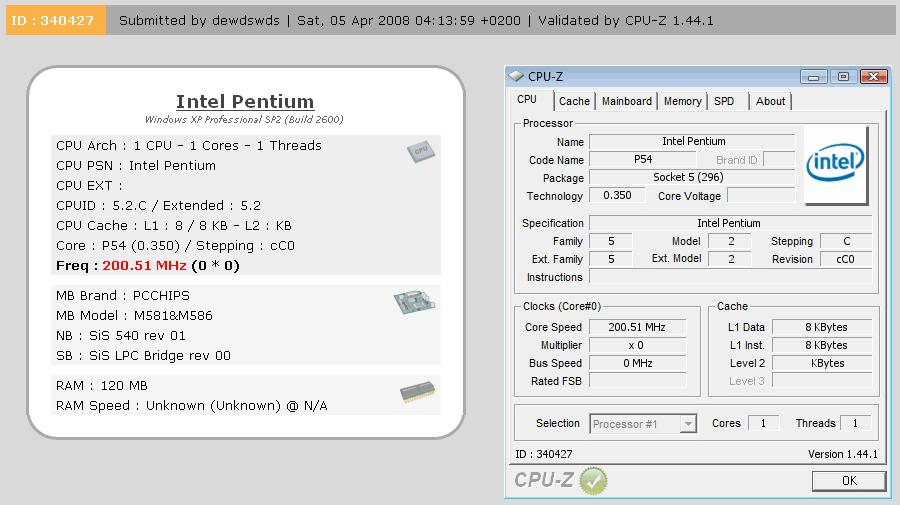
Task: Click 'CPU Cache : L1 : 8 / 8 KB' row
Action: click(174, 226)
